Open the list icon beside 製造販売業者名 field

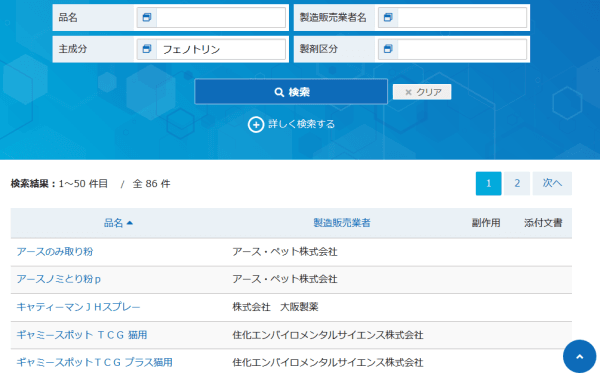(x=388, y=17)
